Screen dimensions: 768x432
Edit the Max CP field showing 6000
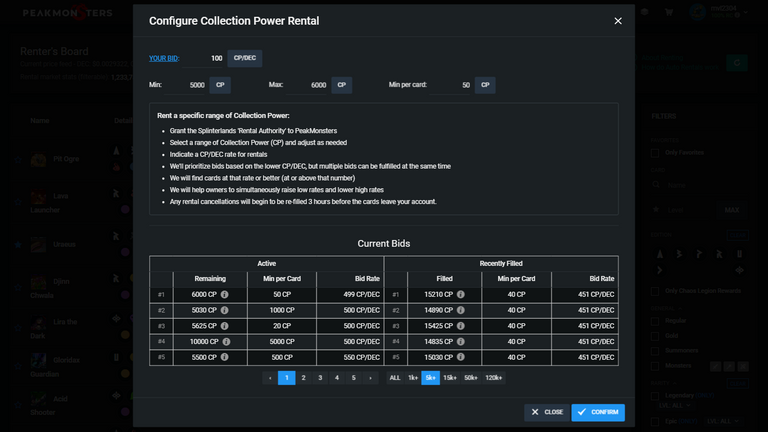307,85
